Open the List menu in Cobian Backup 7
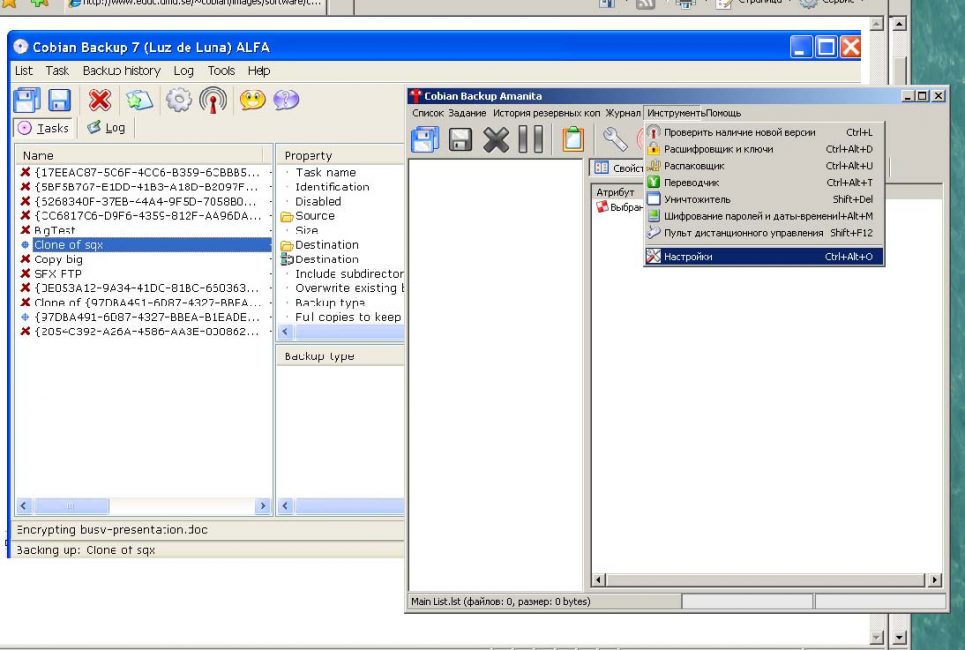The width and height of the screenshot is (965, 650). 24,71
